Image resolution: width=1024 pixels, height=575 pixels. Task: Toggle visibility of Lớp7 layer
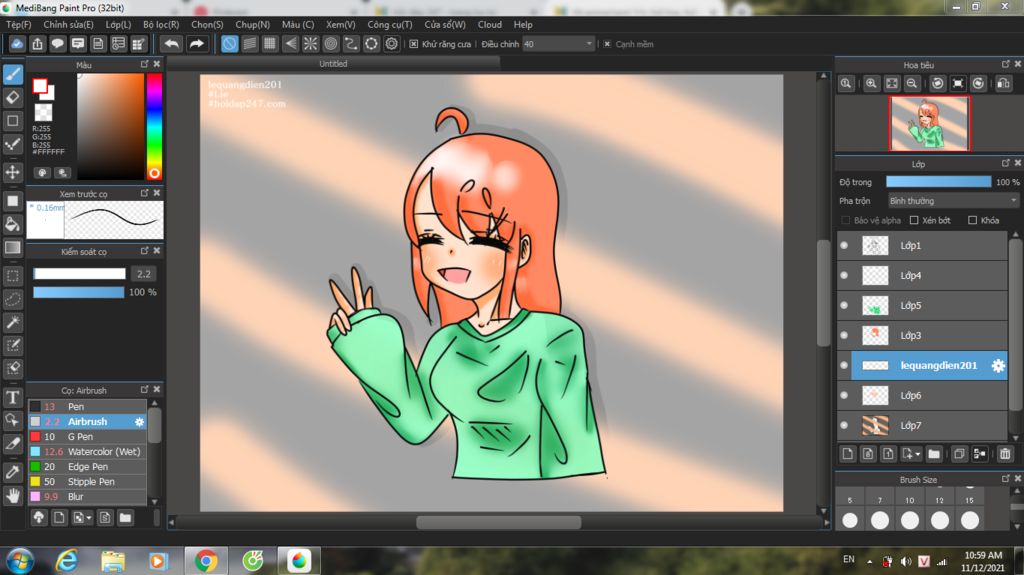[844, 425]
